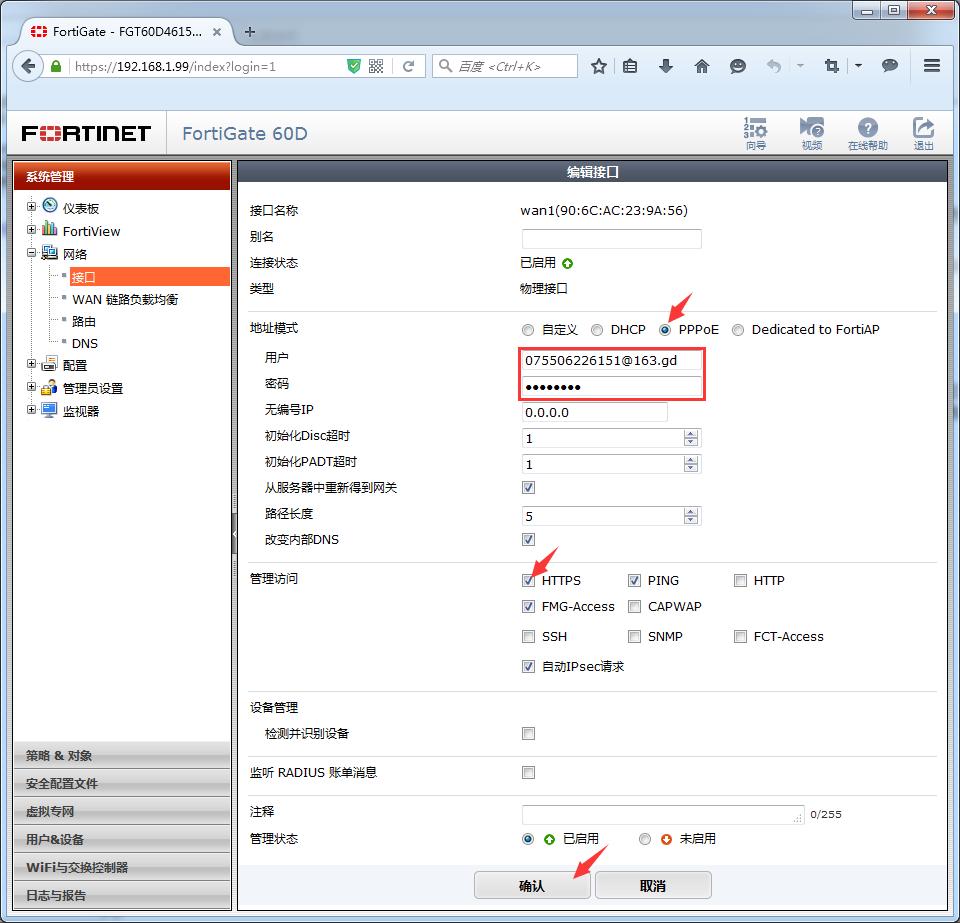This screenshot has width=960, height=923.
Task: Enable the SSH management access checkbox
Action: coord(528,636)
